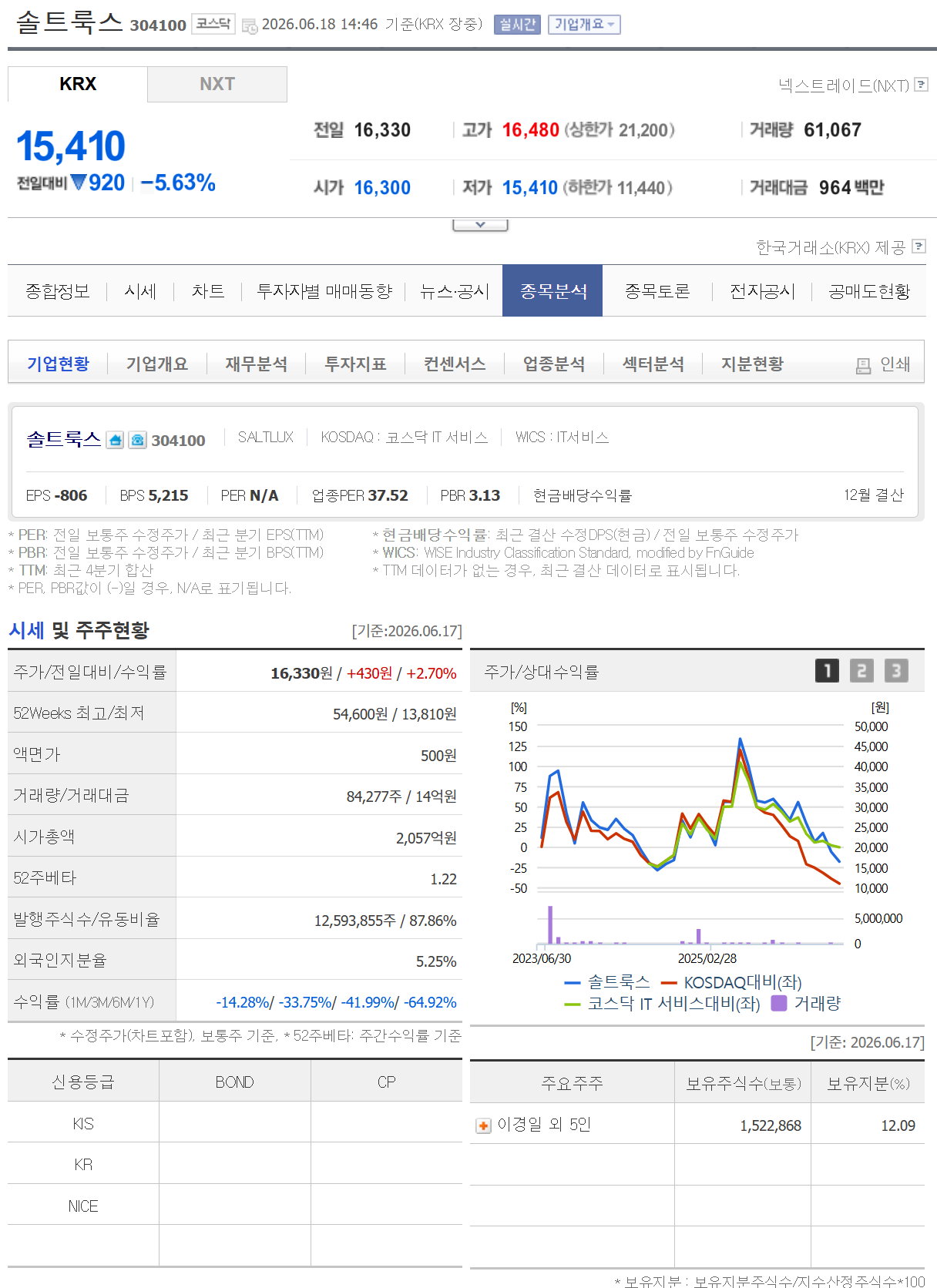
Task: Open the 차트 tab
Action: tap(208, 291)
